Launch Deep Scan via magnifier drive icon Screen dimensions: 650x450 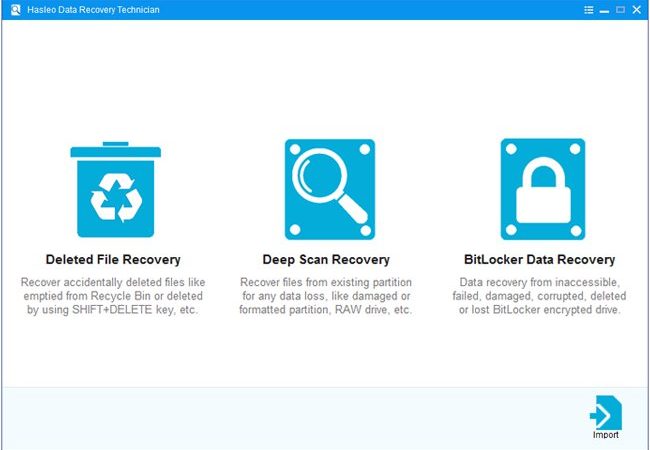(x=330, y=189)
